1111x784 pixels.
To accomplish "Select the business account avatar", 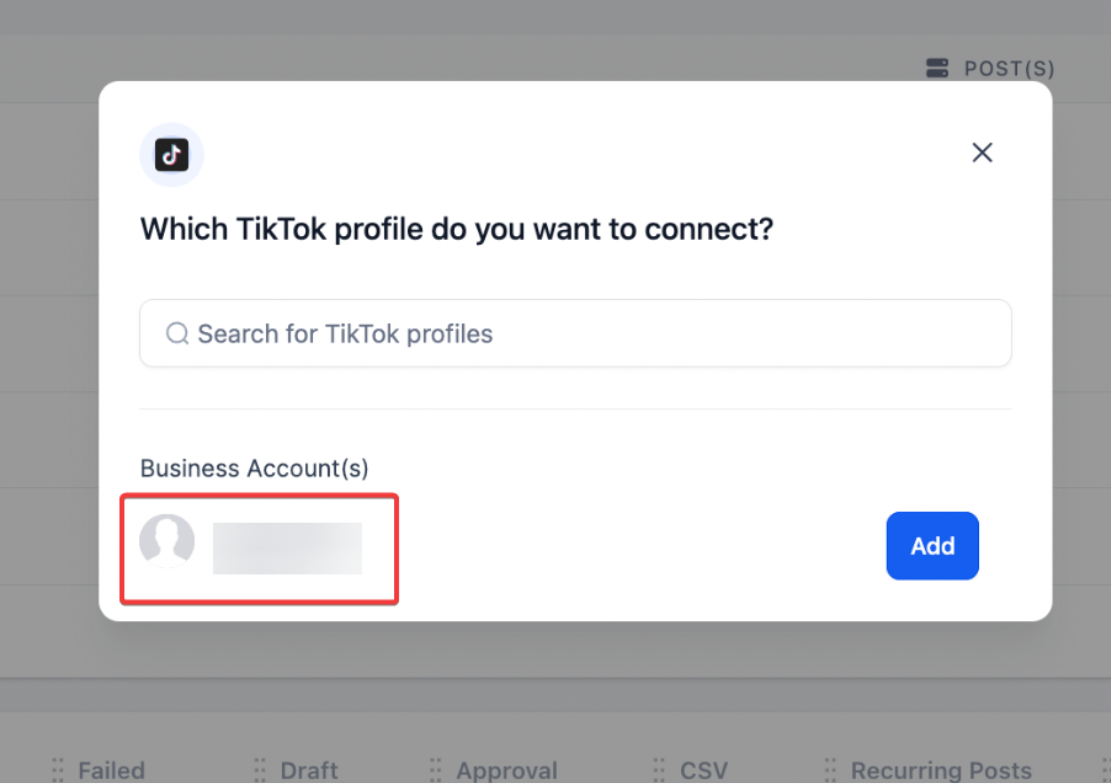I will point(167,541).
